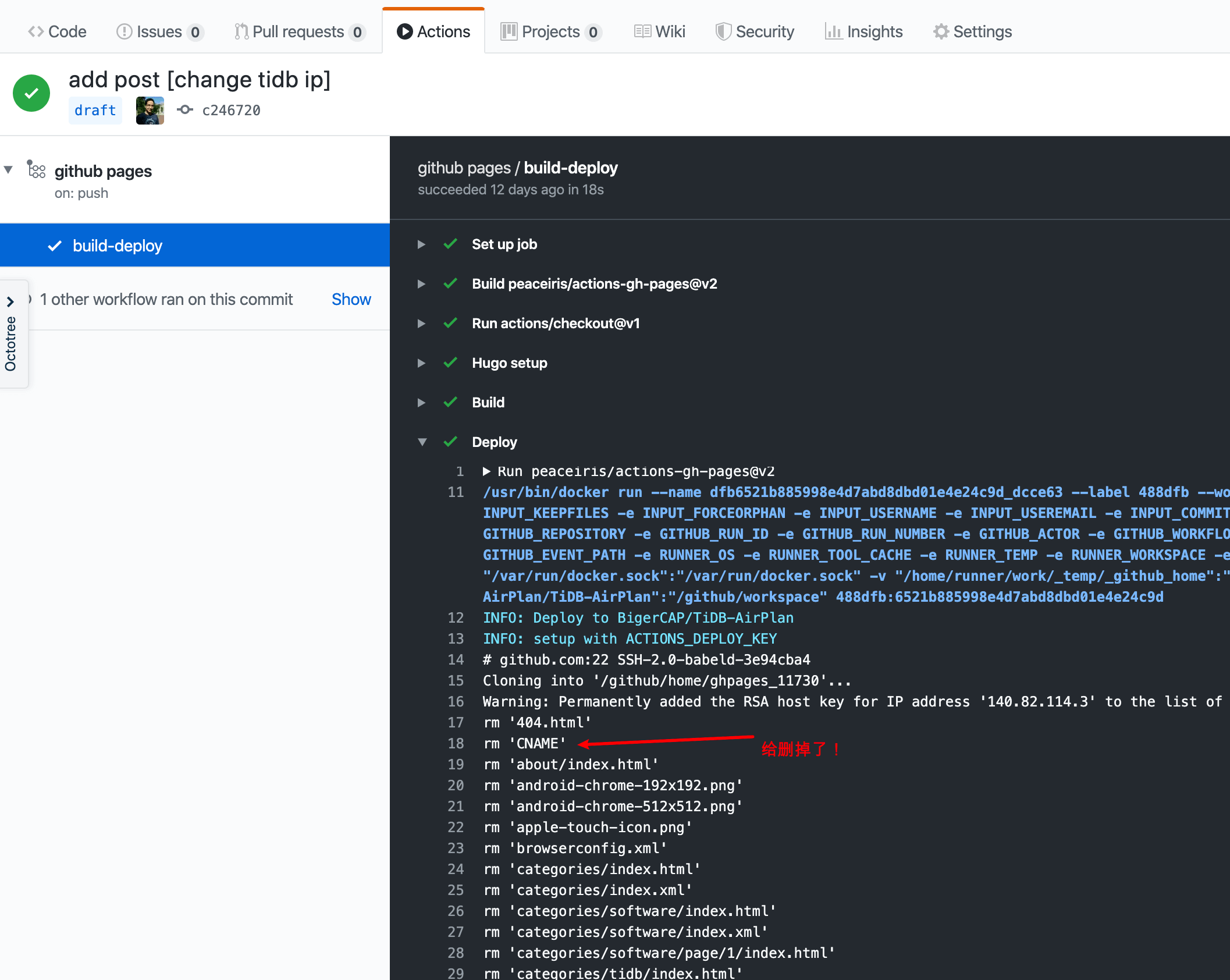The image size is (1230, 980).
Task: Click the Actions tab in navigation
Action: (432, 32)
